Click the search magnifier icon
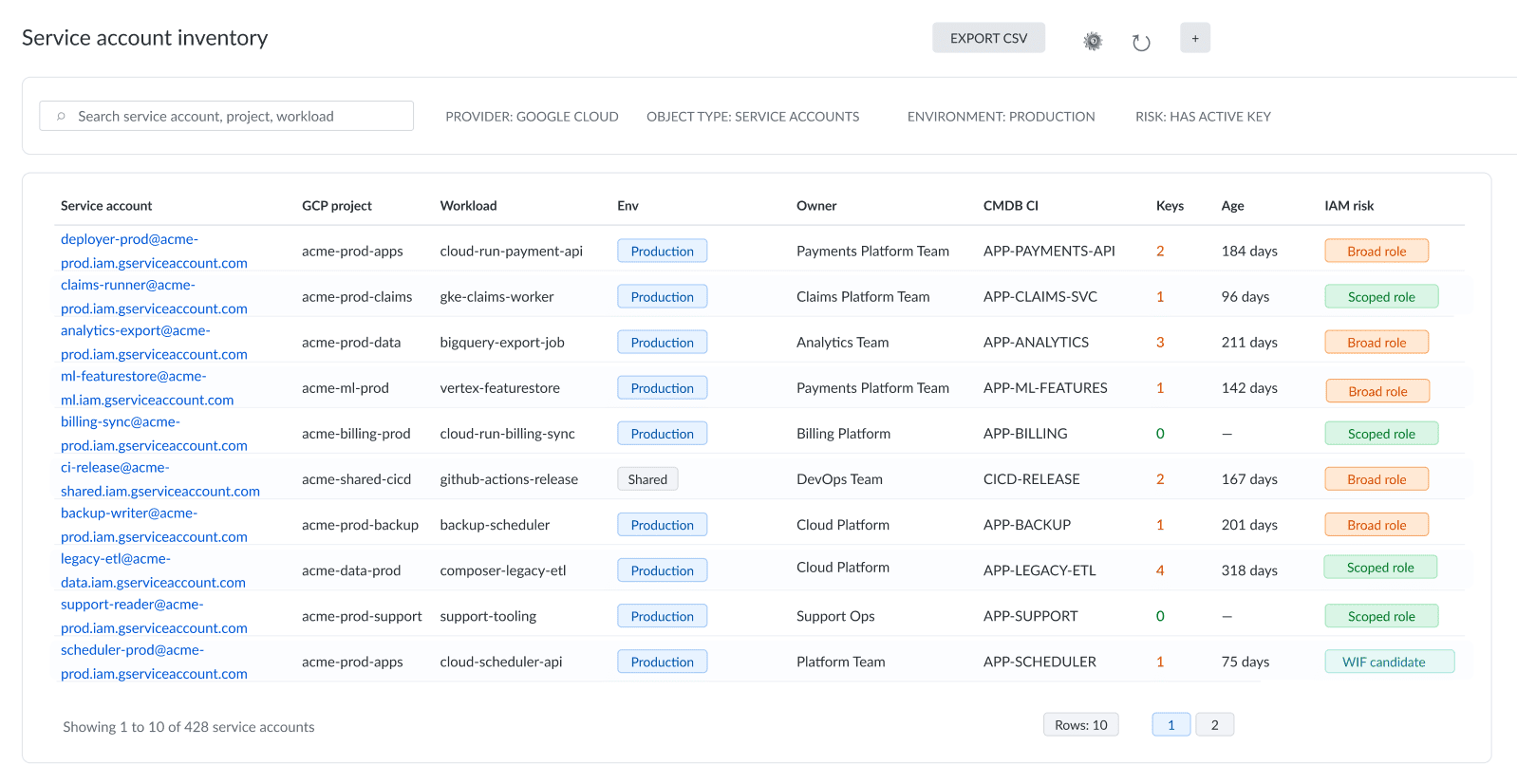Screen dimensions: 1517x784 (x=61, y=117)
